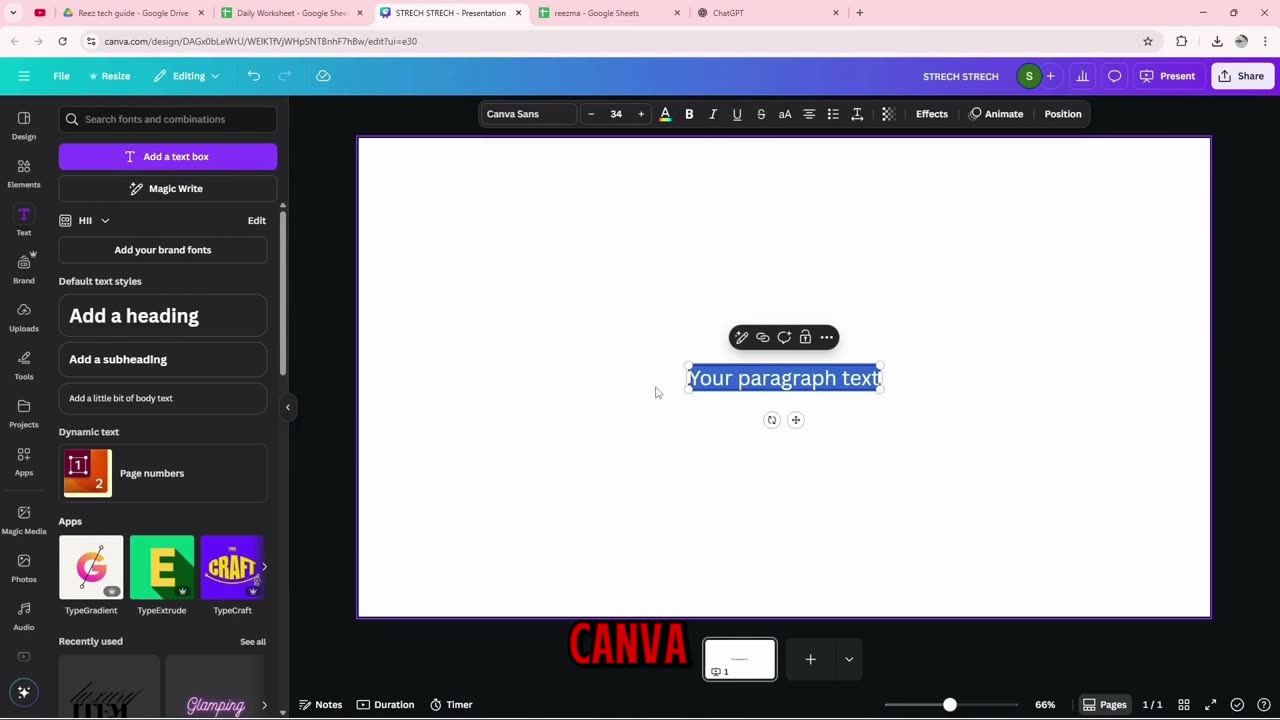Click the Share button

click(1241, 76)
